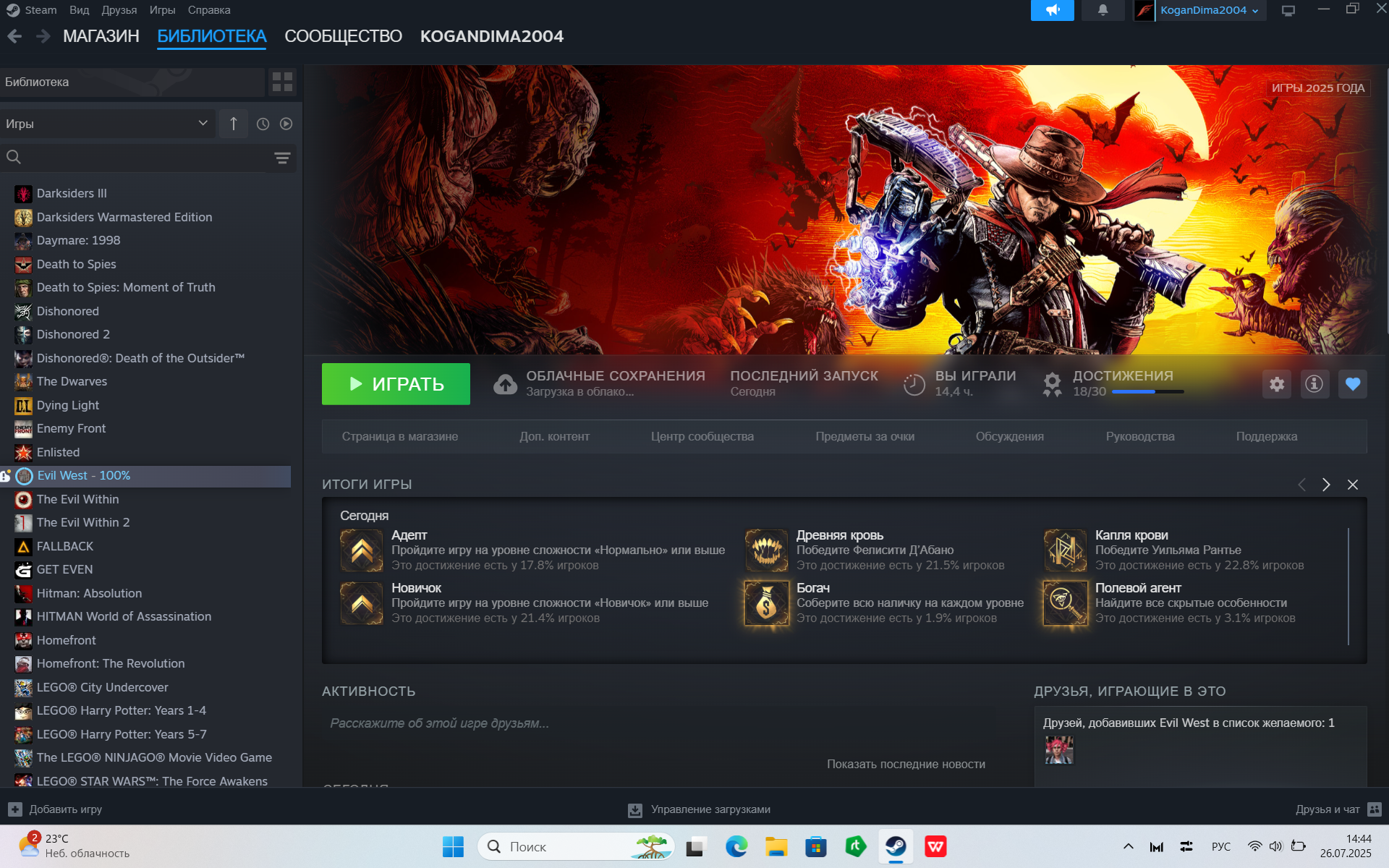The height and width of the screenshot is (868, 1389).
Task: Close the game summary panel
Action: [1353, 485]
